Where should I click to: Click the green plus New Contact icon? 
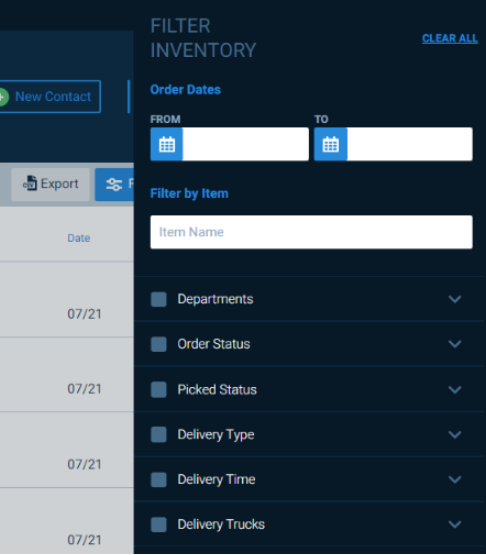[3, 97]
